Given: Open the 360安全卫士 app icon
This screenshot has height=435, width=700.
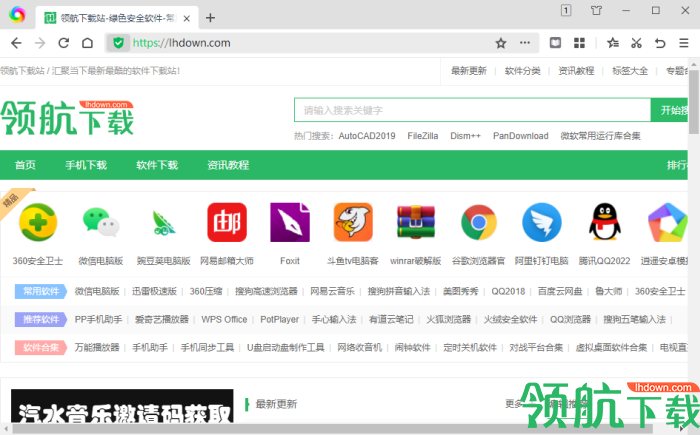Looking at the screenshot, I should pyautogui.click(x=38, y=222).
